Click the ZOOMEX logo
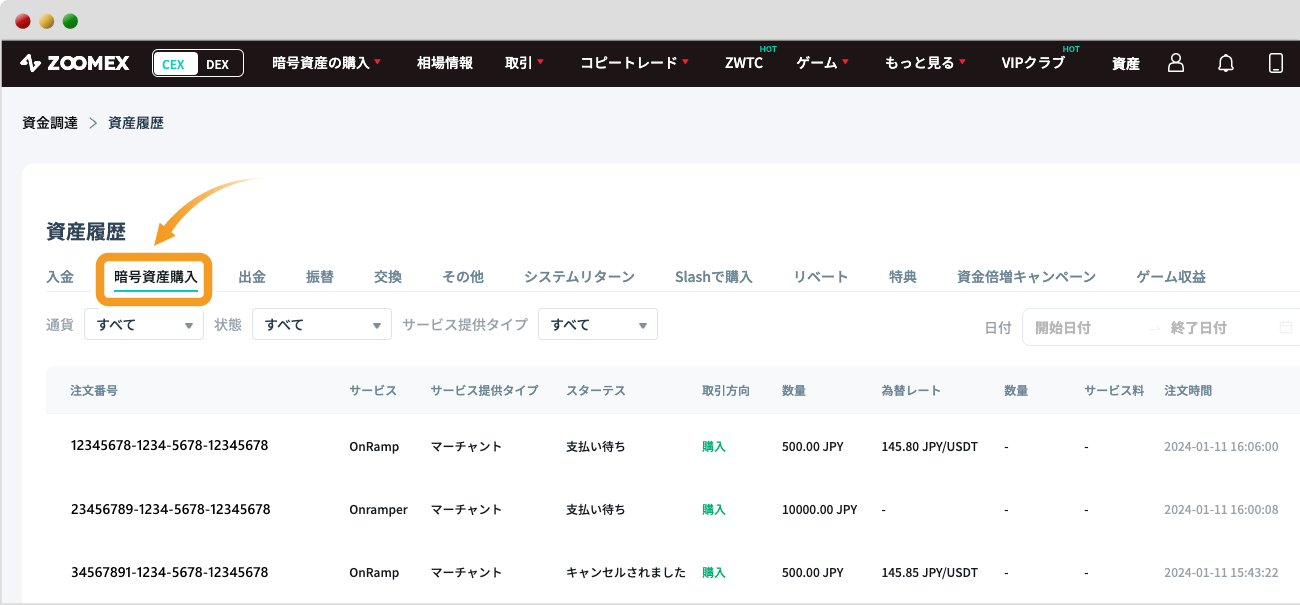This screenshot has height=605, width=1300. click(x=75, y=63)
